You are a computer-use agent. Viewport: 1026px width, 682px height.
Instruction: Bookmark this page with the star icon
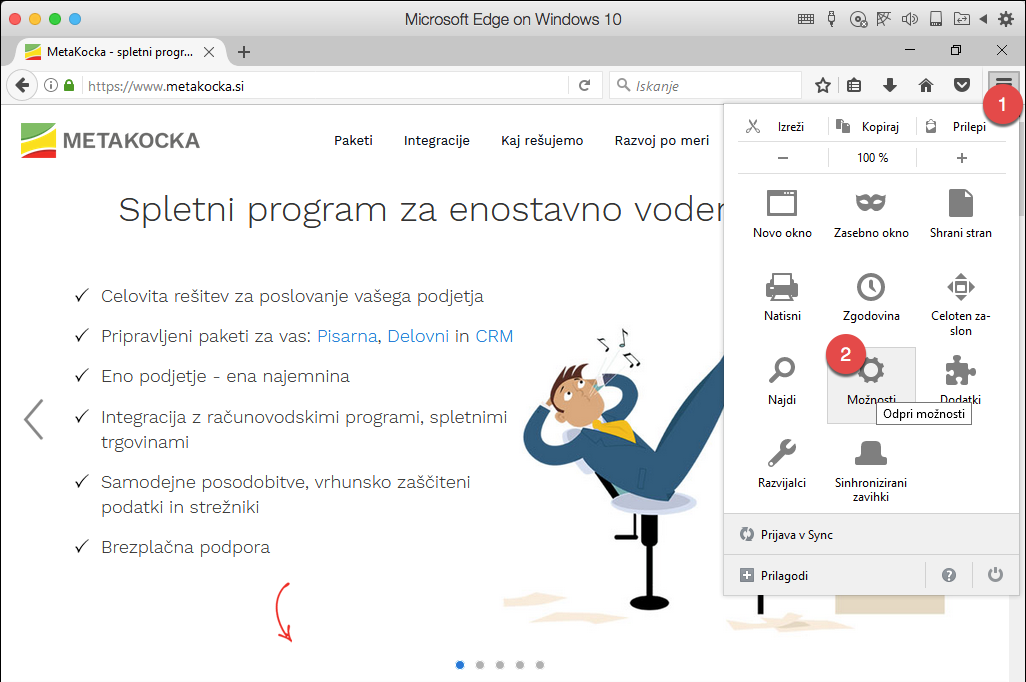click(823, 85)
